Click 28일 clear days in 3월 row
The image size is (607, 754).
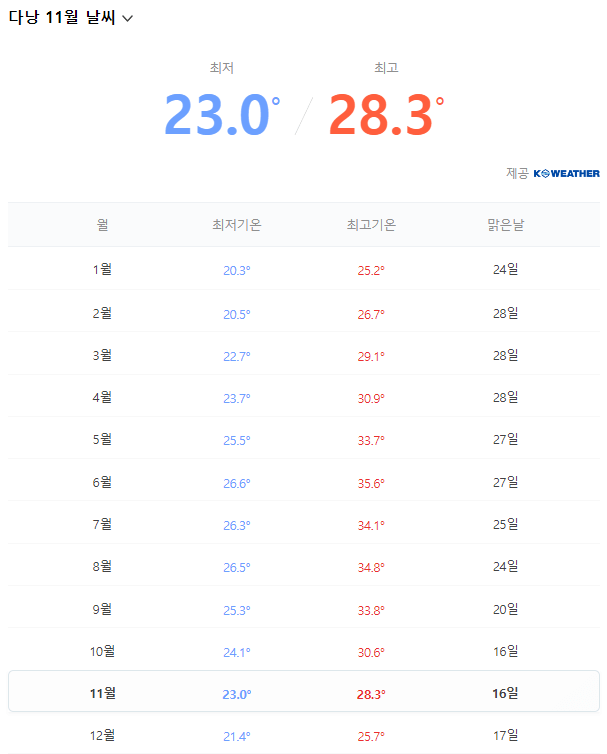point(506,355)
